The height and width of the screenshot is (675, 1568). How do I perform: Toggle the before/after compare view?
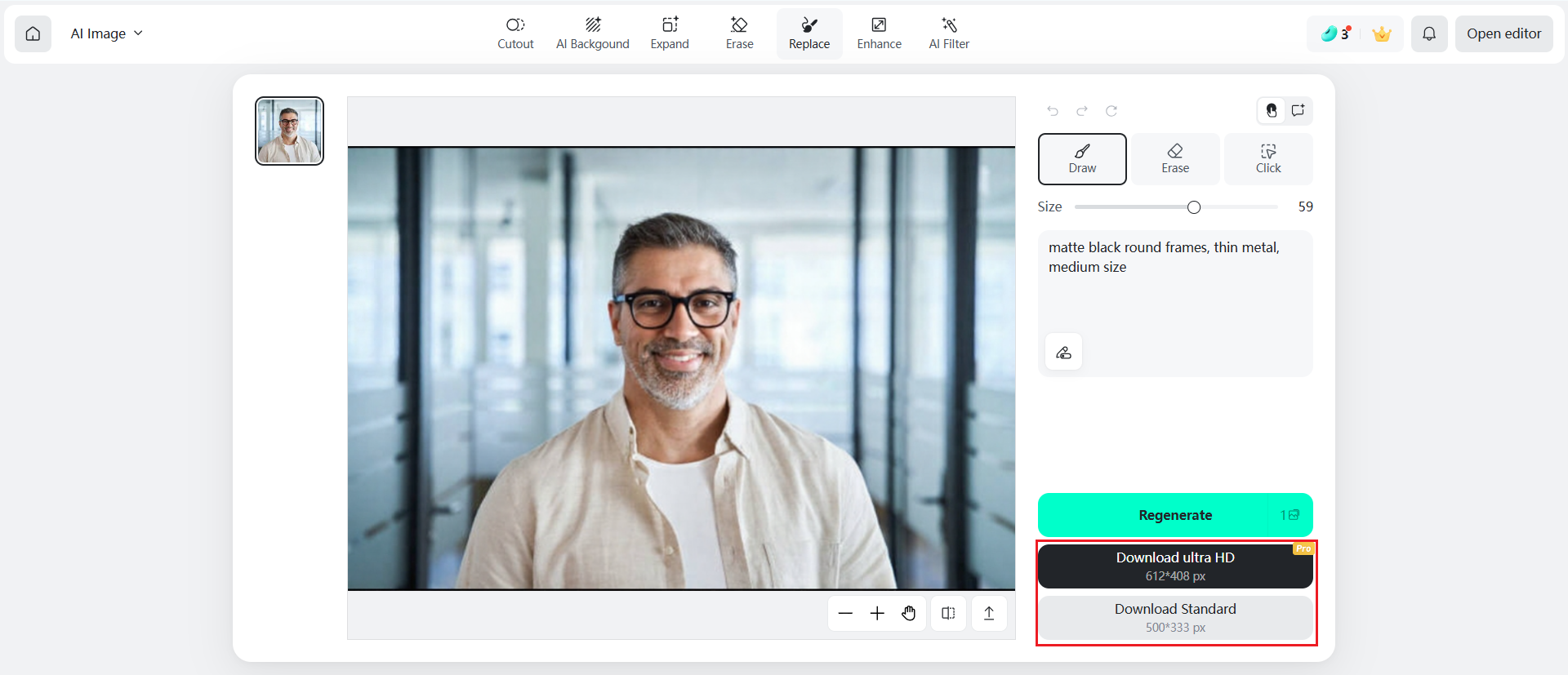948,614
